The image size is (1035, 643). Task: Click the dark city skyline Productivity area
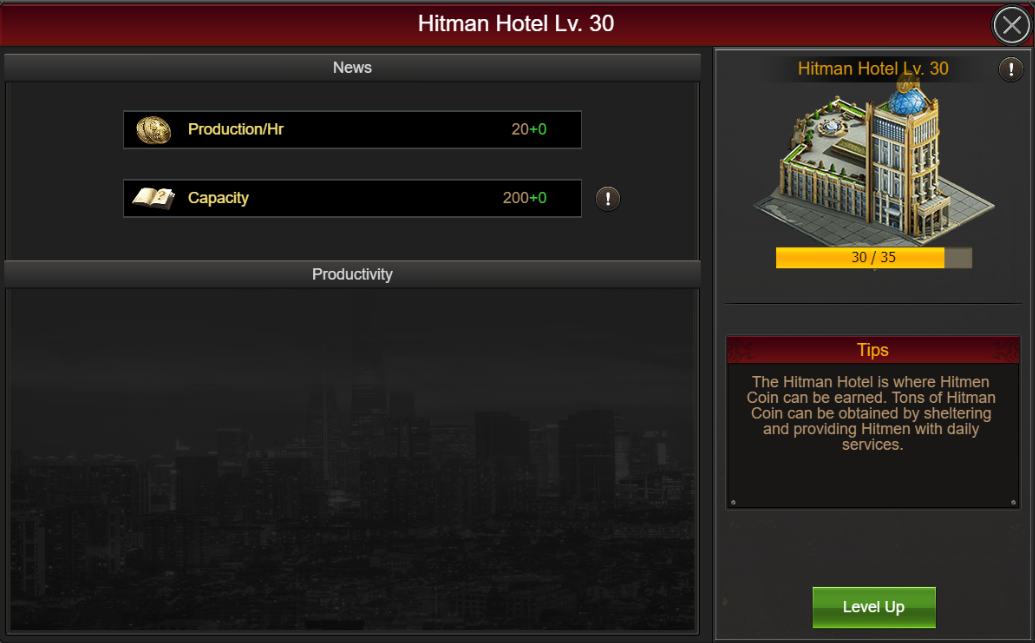tap(352, 459)
